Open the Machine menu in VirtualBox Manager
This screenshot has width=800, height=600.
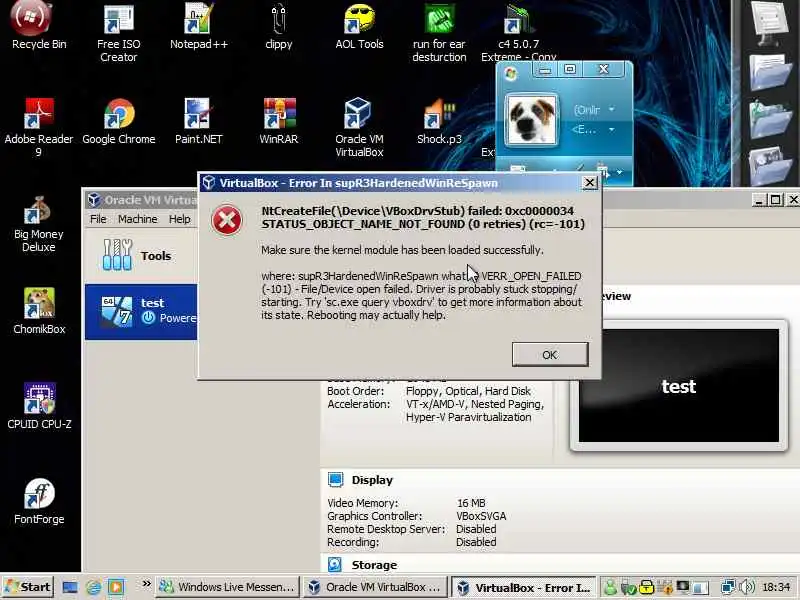tap(138, 219)
